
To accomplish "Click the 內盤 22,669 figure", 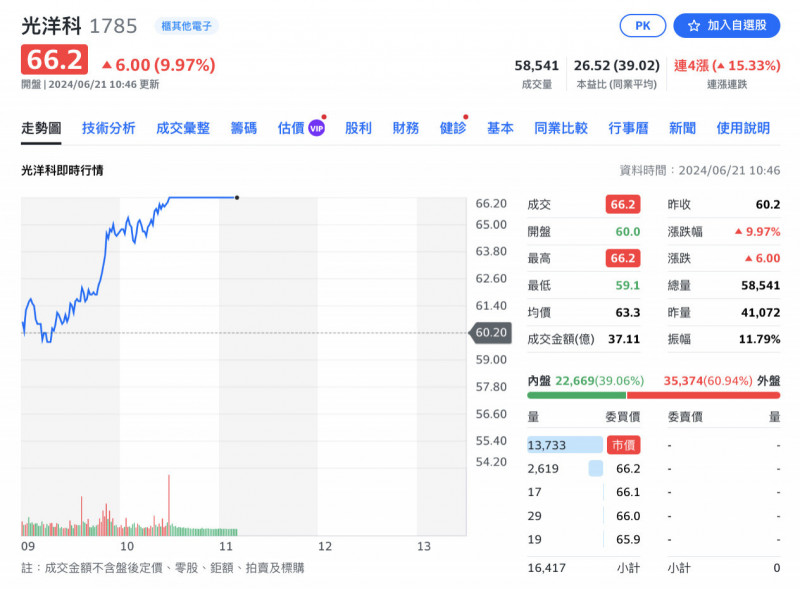I will click(574, 381).
